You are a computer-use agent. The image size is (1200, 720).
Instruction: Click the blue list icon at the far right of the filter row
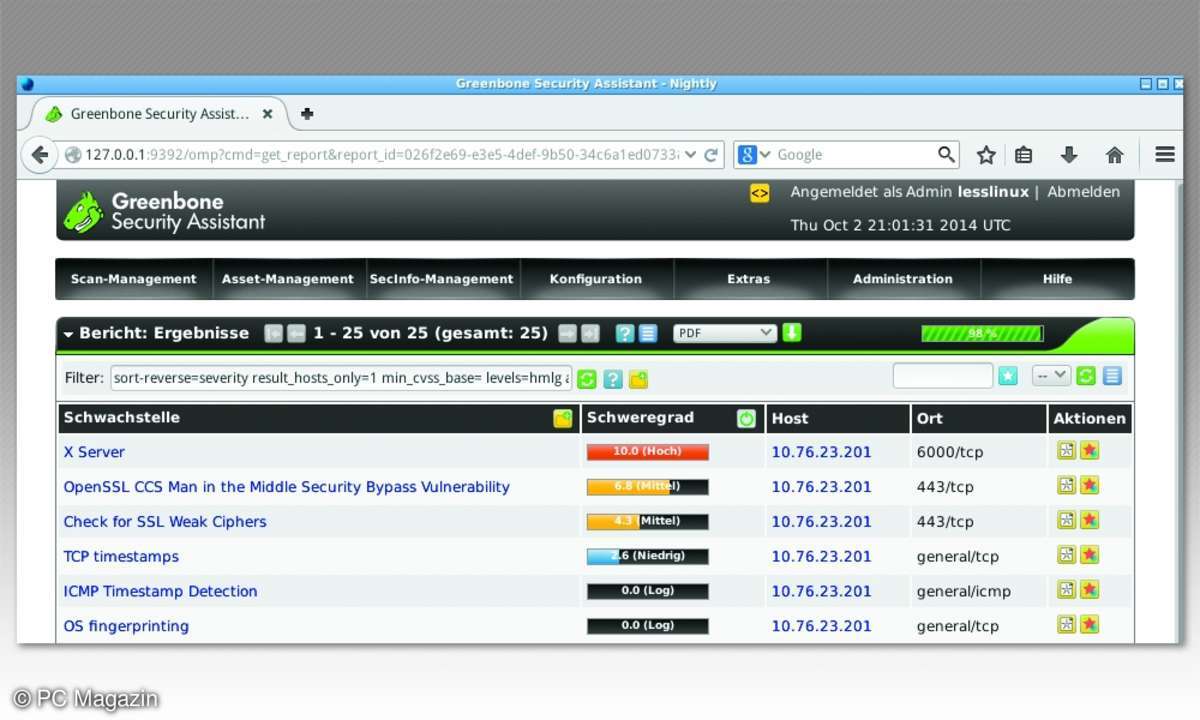[x=1112, y=376]
